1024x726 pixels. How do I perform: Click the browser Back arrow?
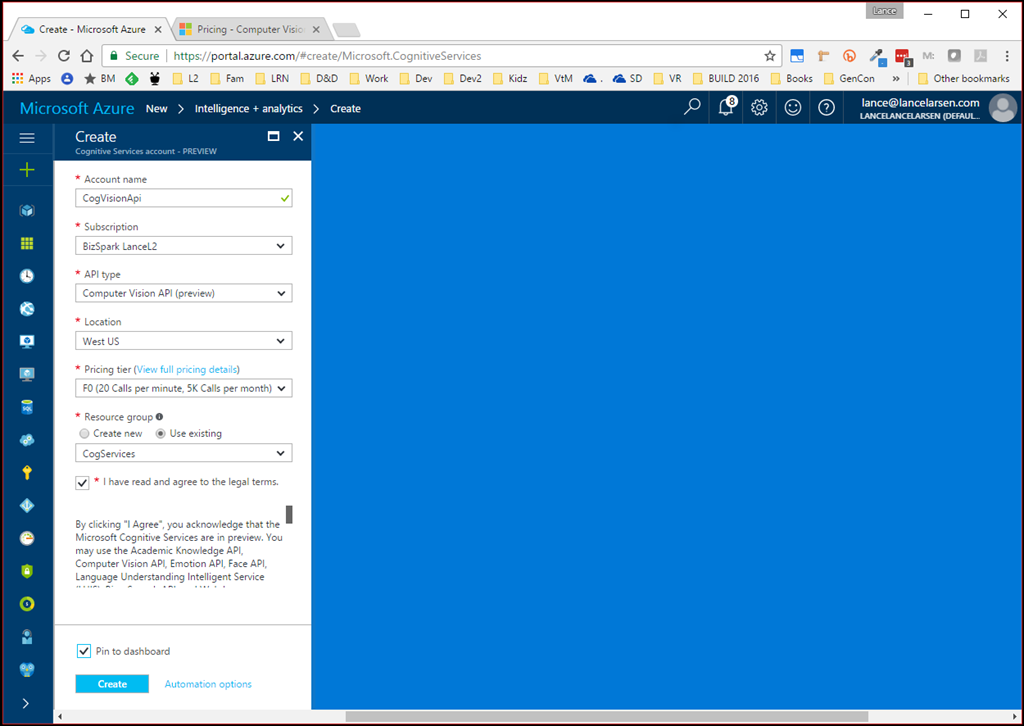[x=18, y=55]
